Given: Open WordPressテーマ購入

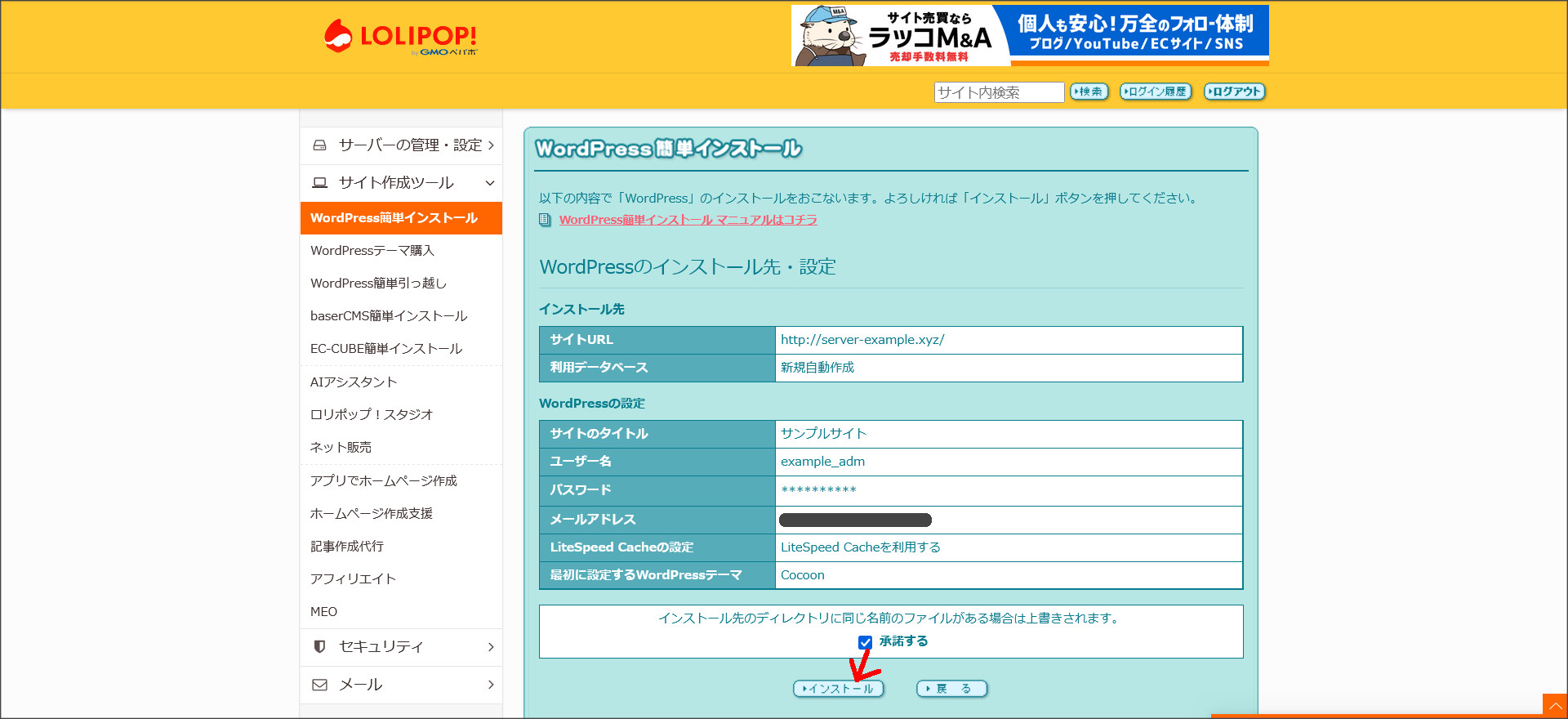Looking at the screenshot, I should 372,251.
